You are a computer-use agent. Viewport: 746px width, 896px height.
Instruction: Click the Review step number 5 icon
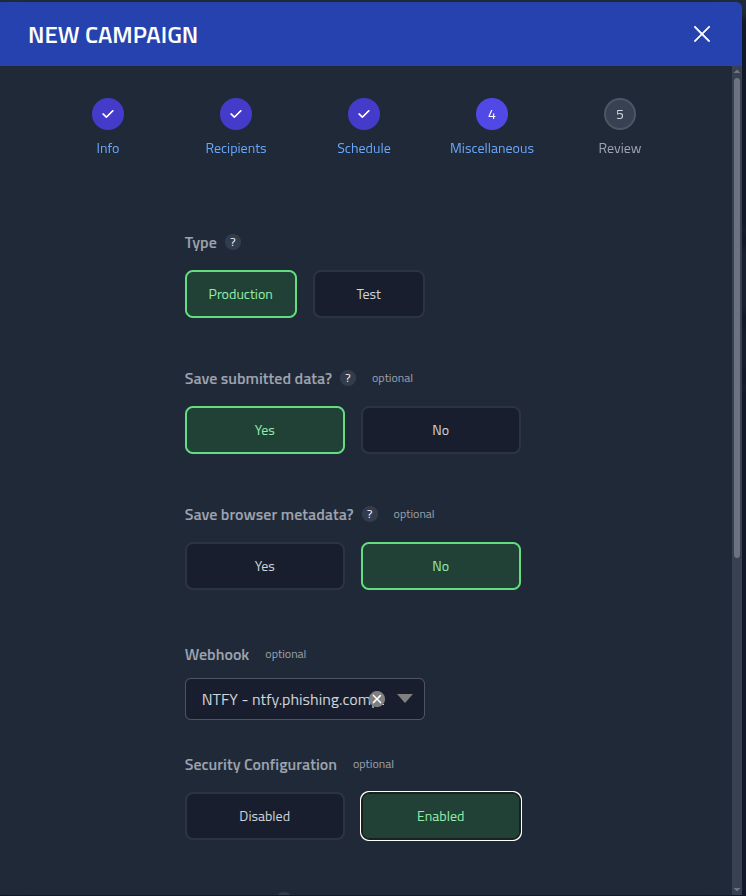click(620, 114)
